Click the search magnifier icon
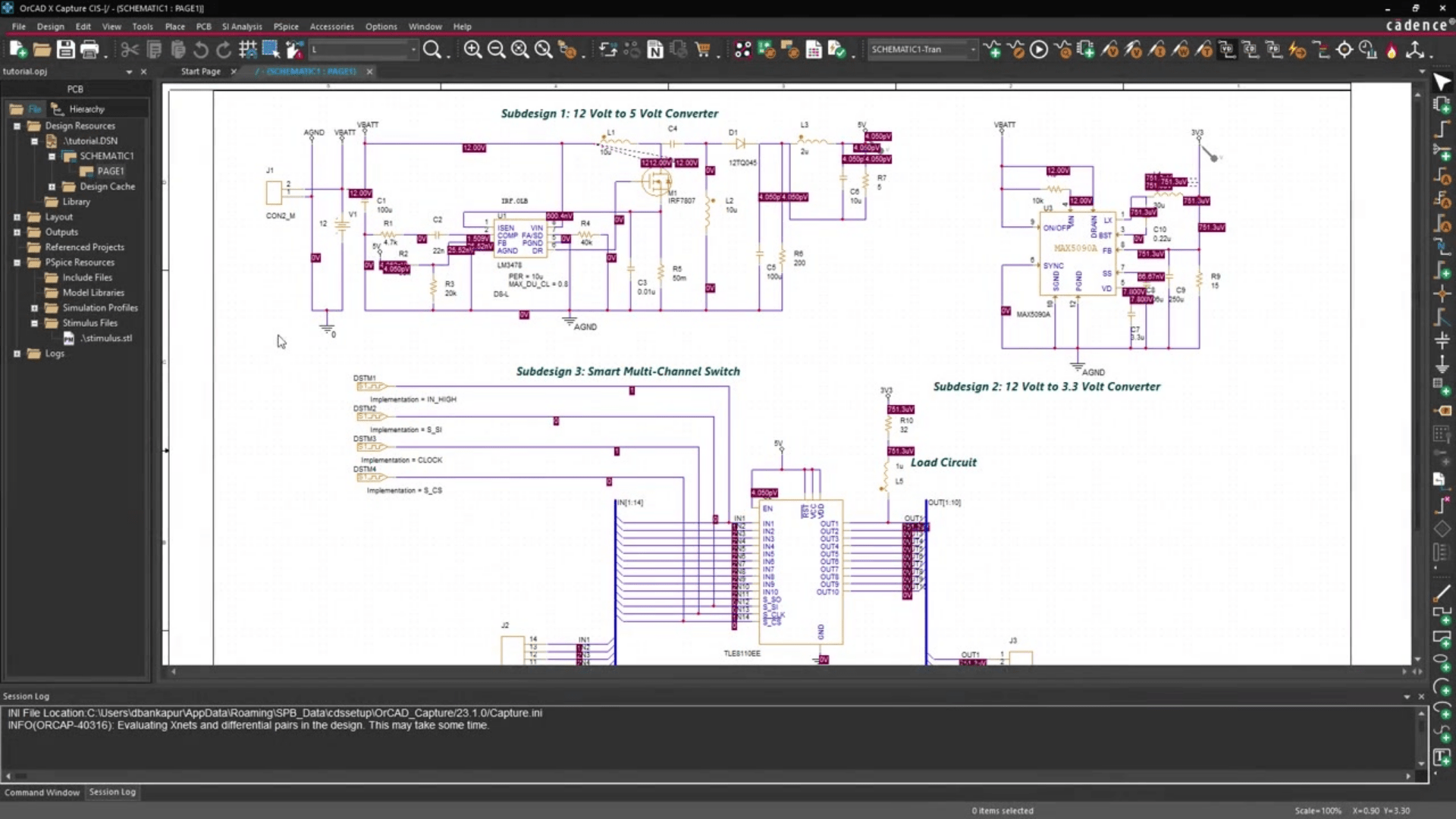This screenshot has width=1456, height=819. click(432, 50)
